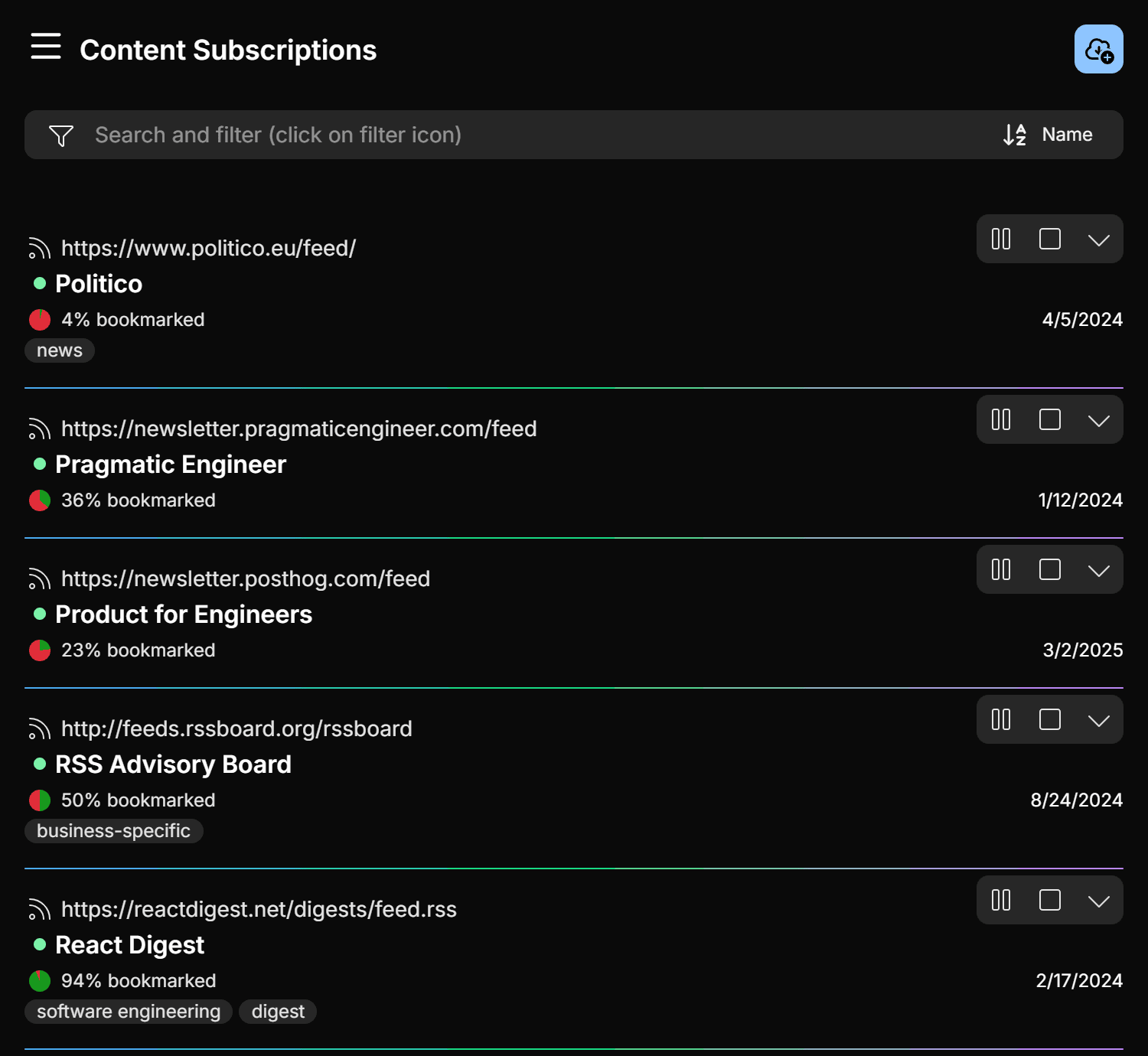Toggle pause on the RSS Advisory Board feed
The image size is (1148, 1056).
click(x=1000, y=719)
